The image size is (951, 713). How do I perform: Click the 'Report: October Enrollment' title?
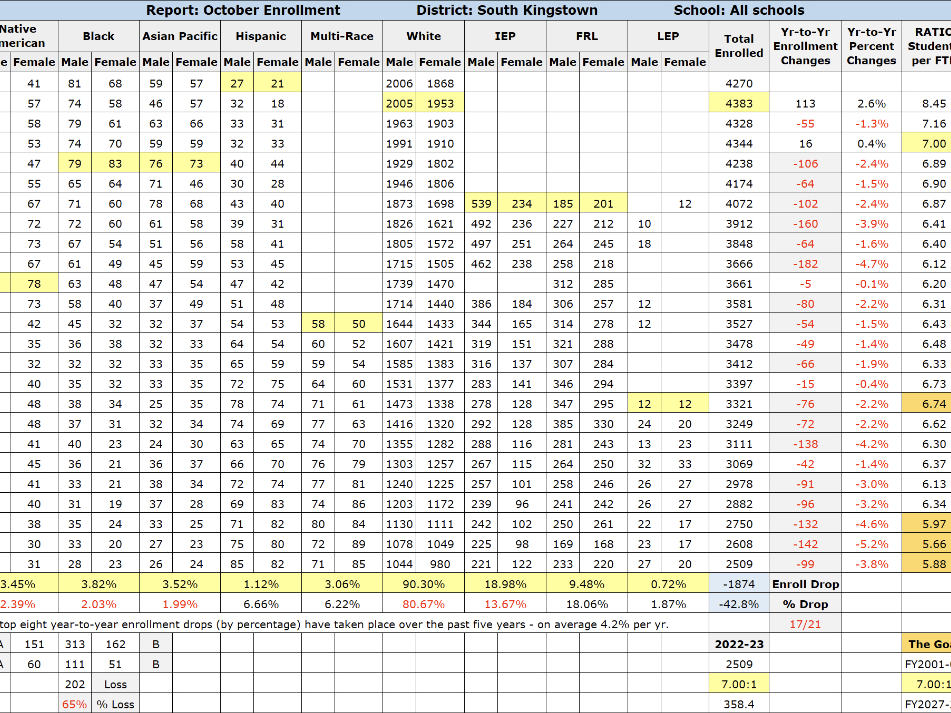[243, 10]
